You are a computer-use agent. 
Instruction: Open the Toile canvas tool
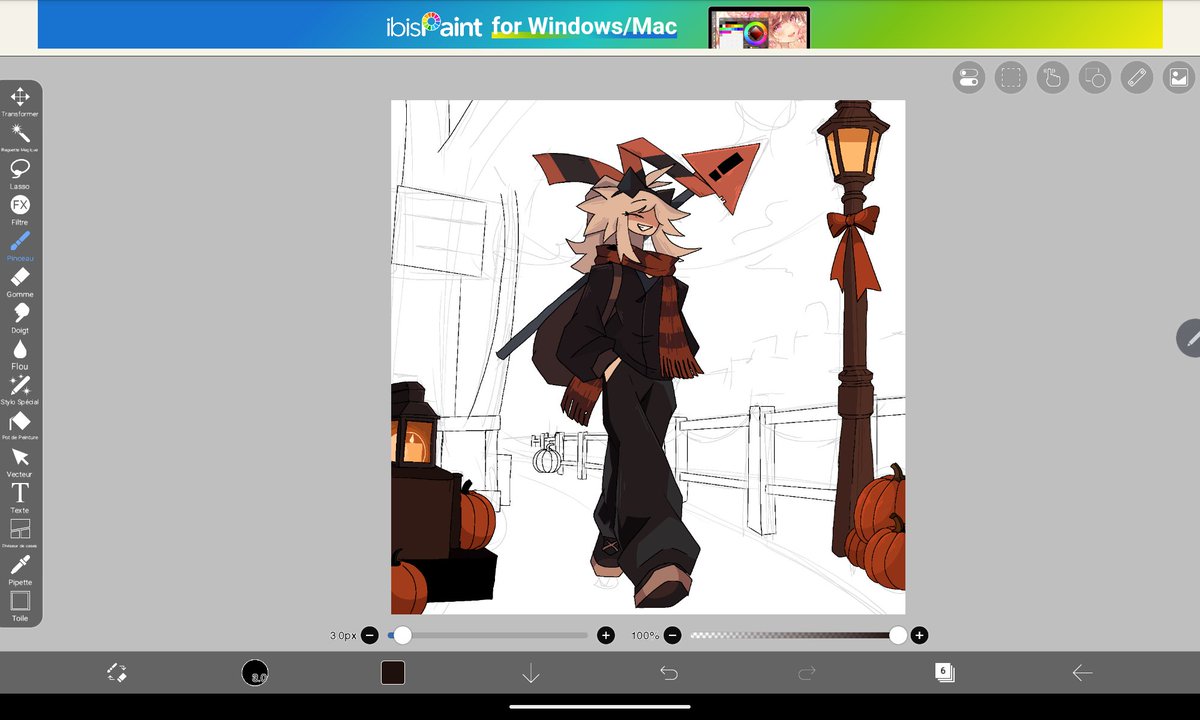(x=20, y=606)
